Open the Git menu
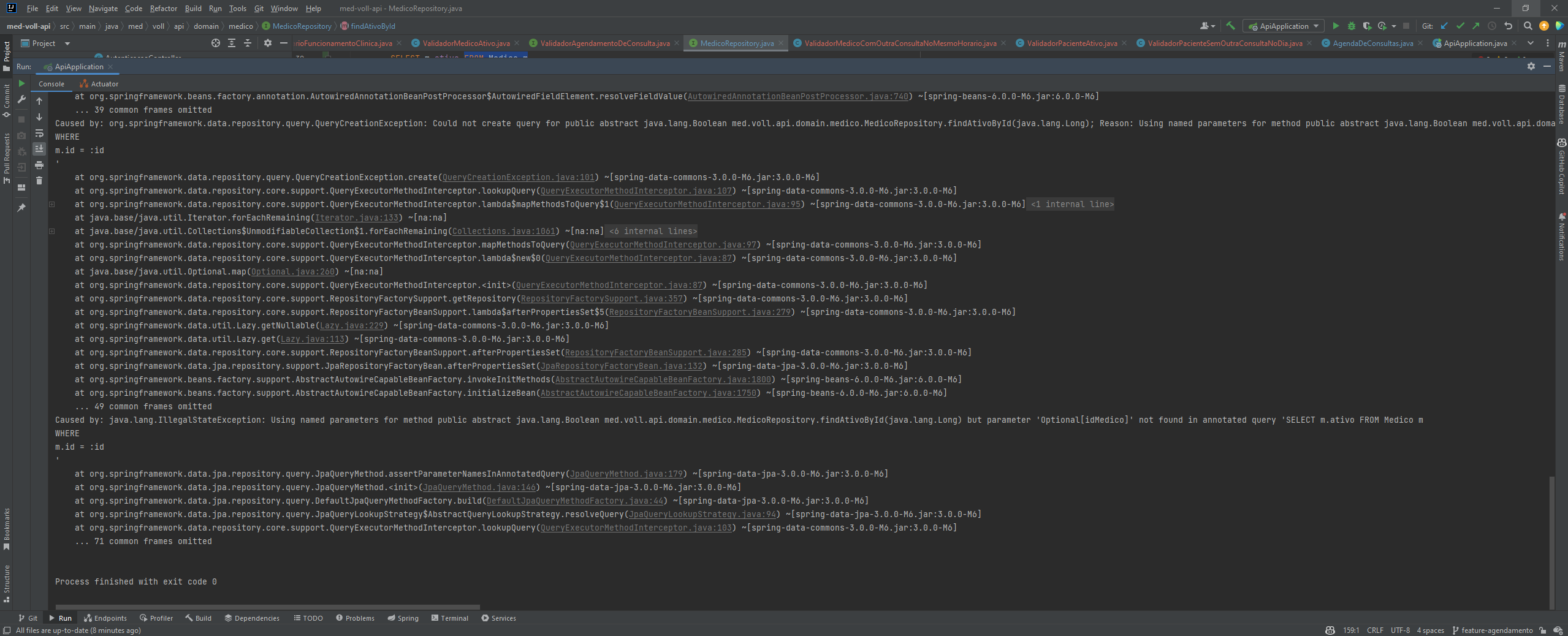1568x636 pixels. pyautogui.click(x=259, y=9)
